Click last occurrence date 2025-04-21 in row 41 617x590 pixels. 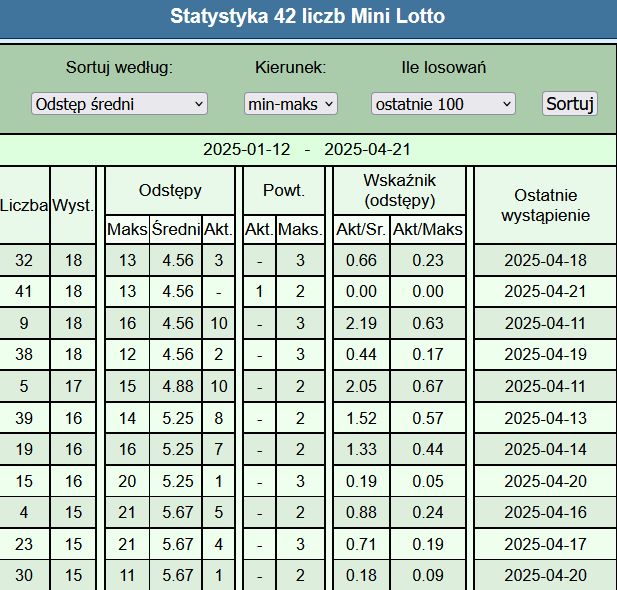[545, 292]
